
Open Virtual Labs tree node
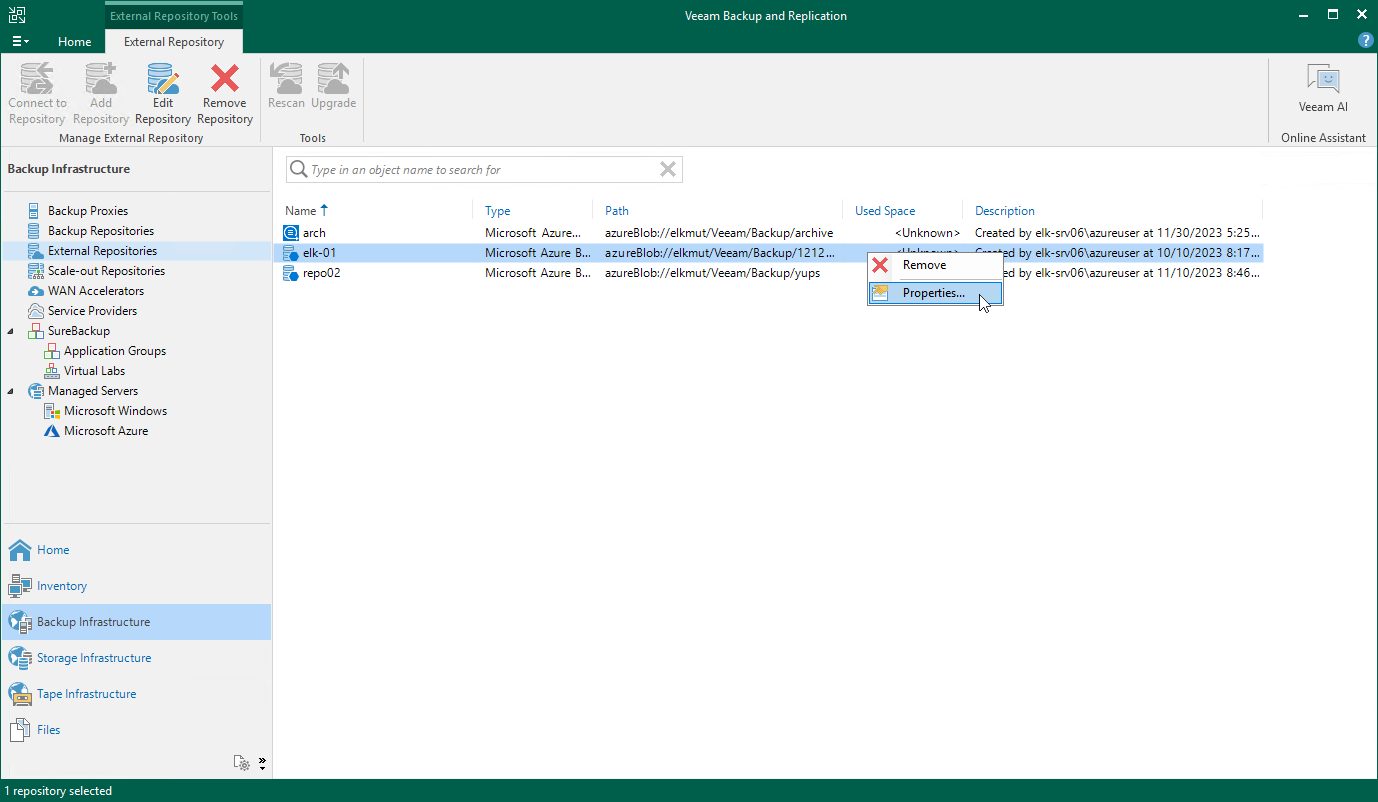pos(94,371)
